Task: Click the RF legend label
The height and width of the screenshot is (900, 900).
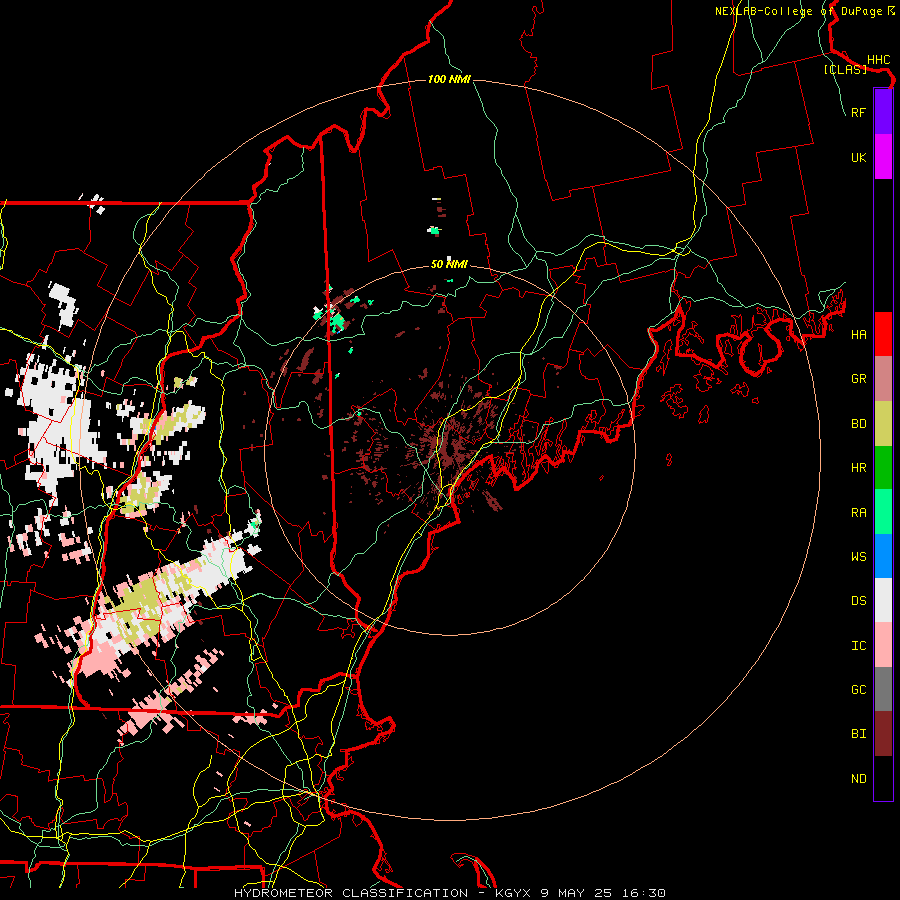Action: (859, 112)
